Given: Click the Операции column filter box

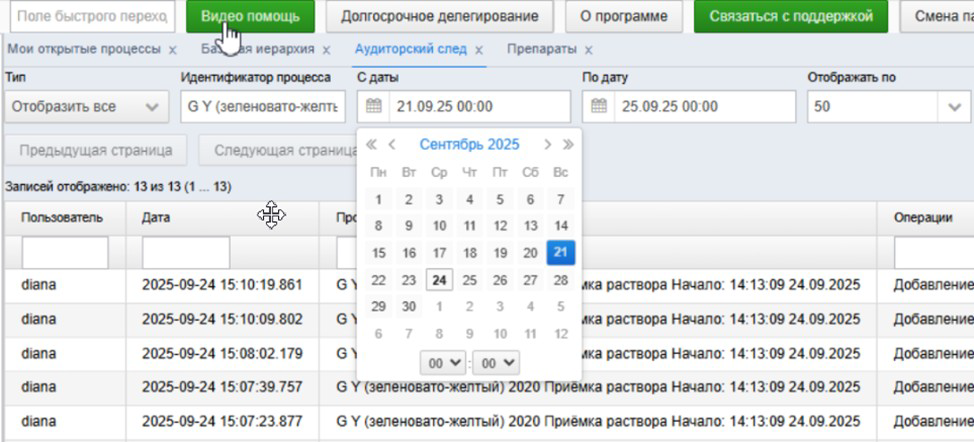Looking at the screenshot, I should point(934,253).
